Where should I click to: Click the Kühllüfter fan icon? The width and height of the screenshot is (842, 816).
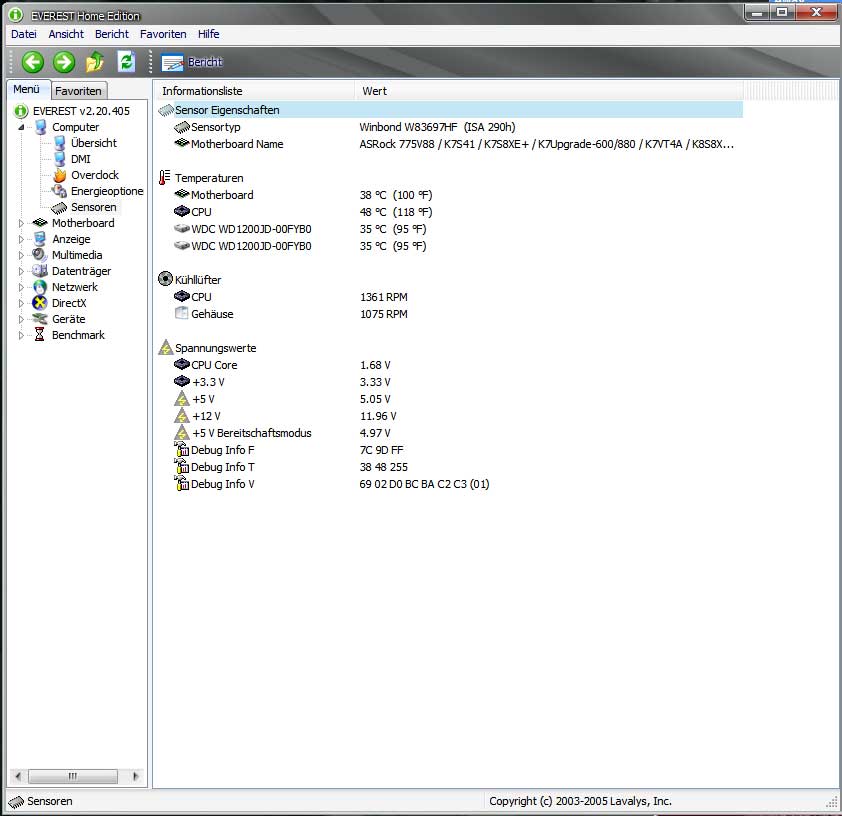point(165,279)
